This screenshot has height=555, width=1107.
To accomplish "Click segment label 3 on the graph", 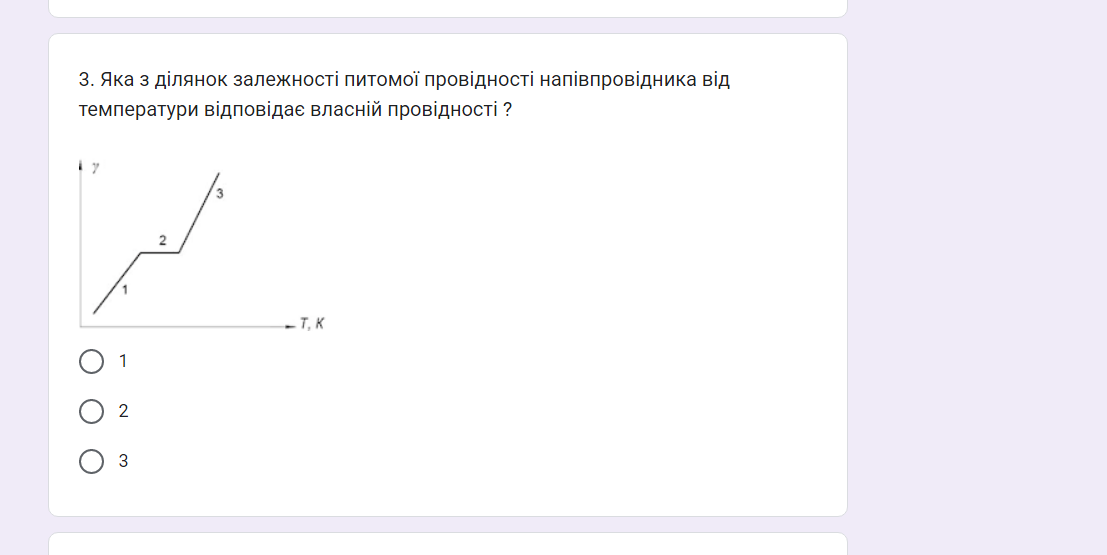I will 220,193.
